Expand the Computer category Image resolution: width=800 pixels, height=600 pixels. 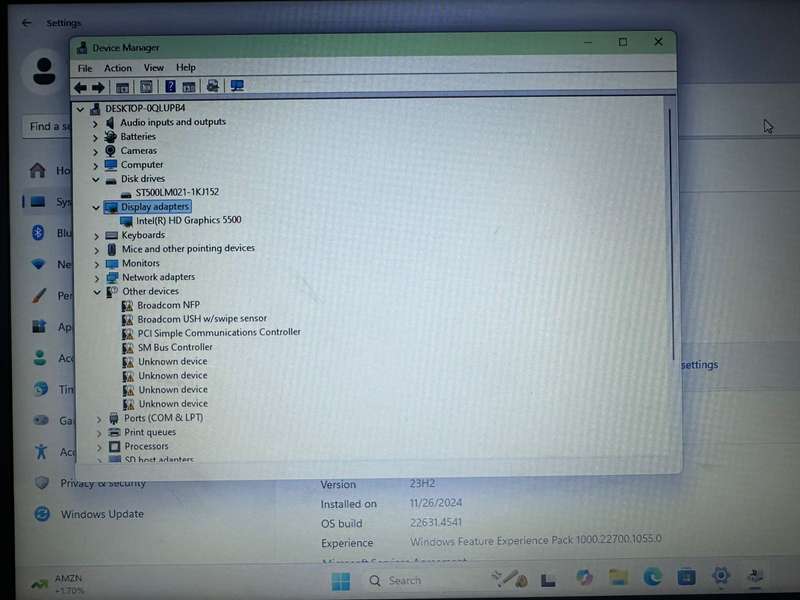pyautogui.click(x=95, y=166)
